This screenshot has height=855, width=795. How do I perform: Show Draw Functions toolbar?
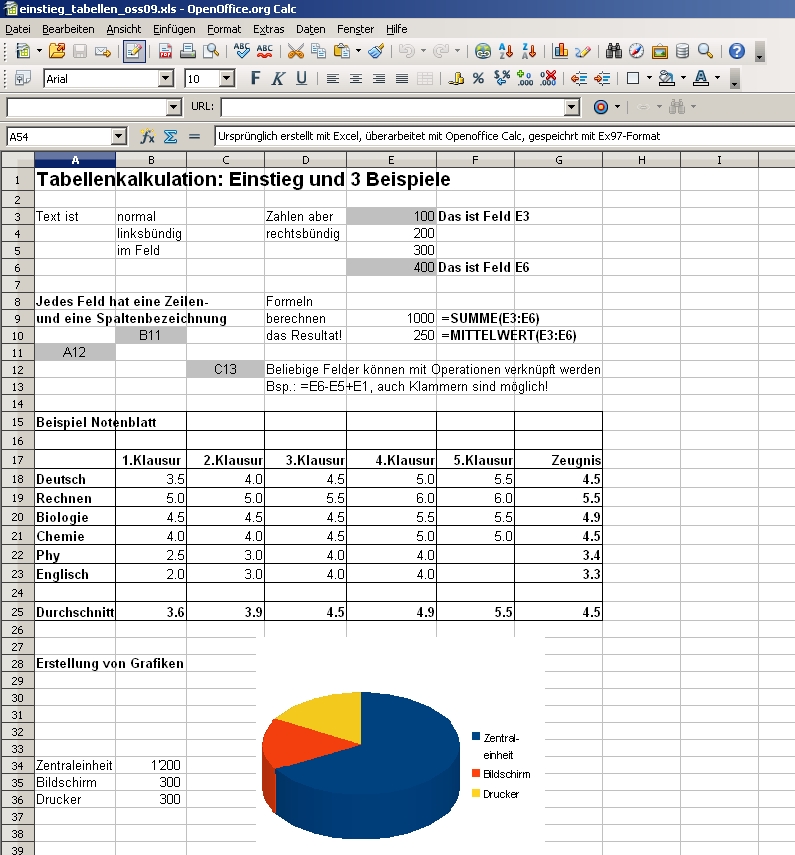(583, 51)
